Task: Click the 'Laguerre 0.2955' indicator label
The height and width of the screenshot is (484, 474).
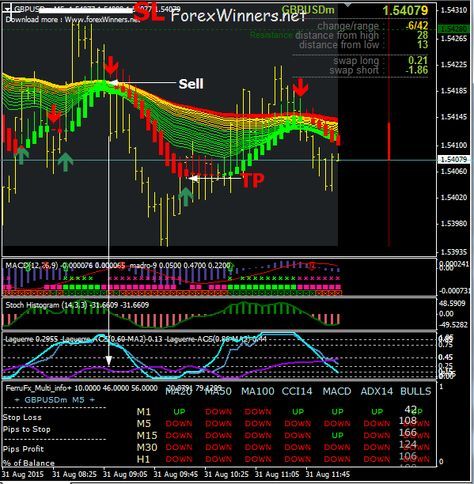Action: click(x=32, y=339)
